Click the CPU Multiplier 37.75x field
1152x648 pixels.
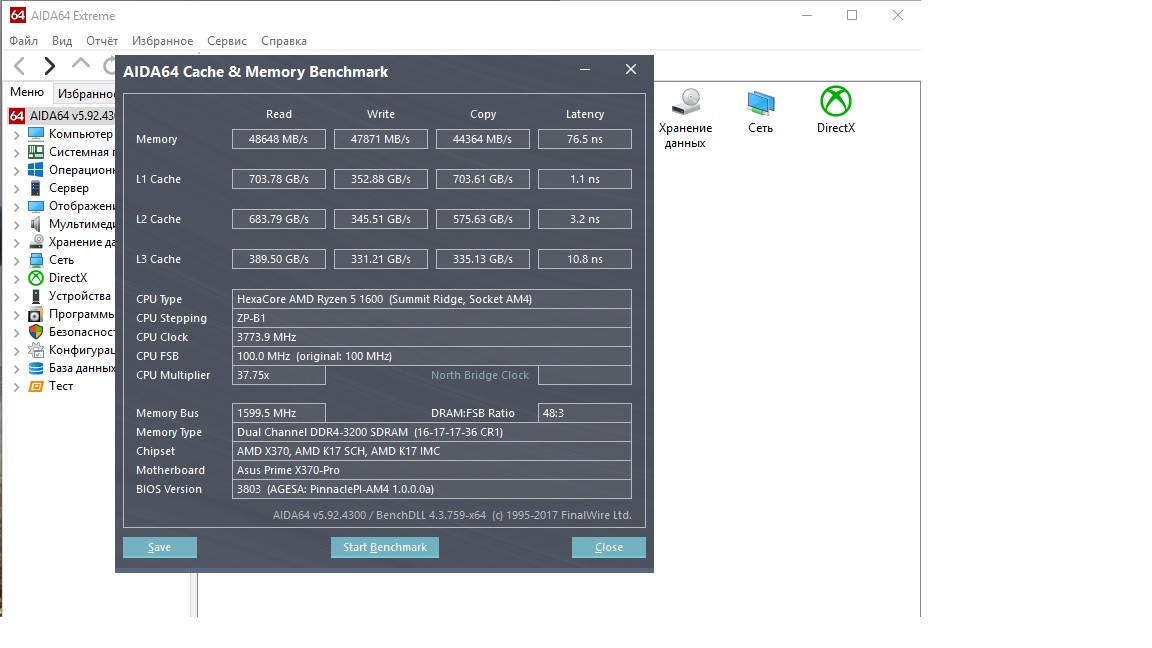(278, 375)
